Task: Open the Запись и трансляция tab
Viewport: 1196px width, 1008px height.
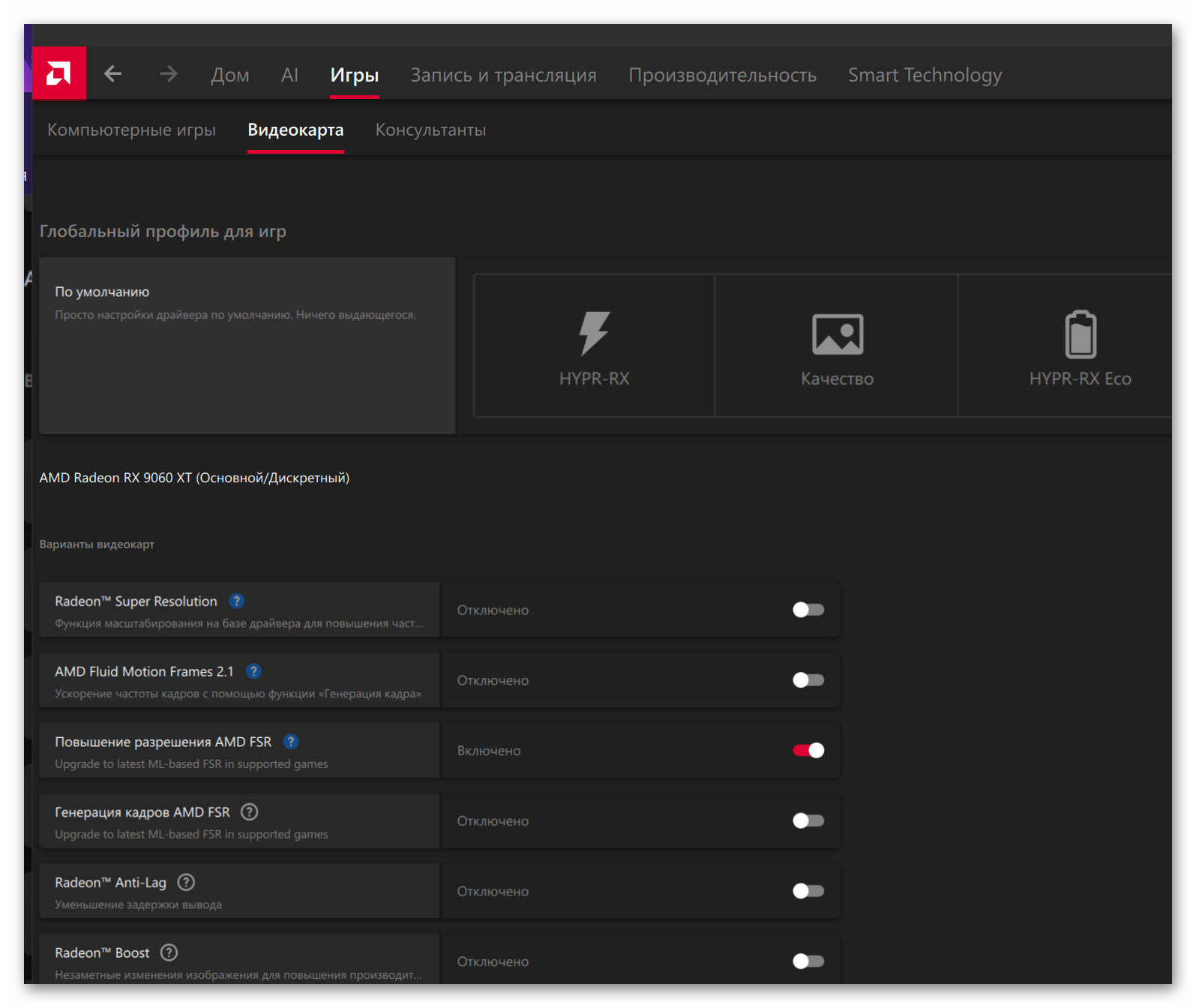Action: pyautogui.click(x=503, y=75)
